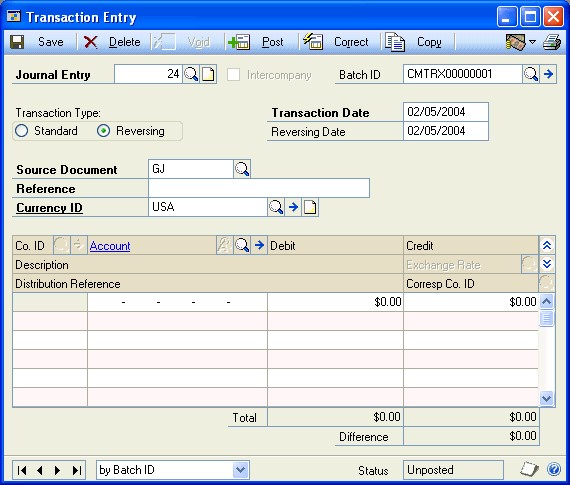Open the by Batch ID sort dropdown
The width and height of the screenshot is (570, 485).
(240, 470)
